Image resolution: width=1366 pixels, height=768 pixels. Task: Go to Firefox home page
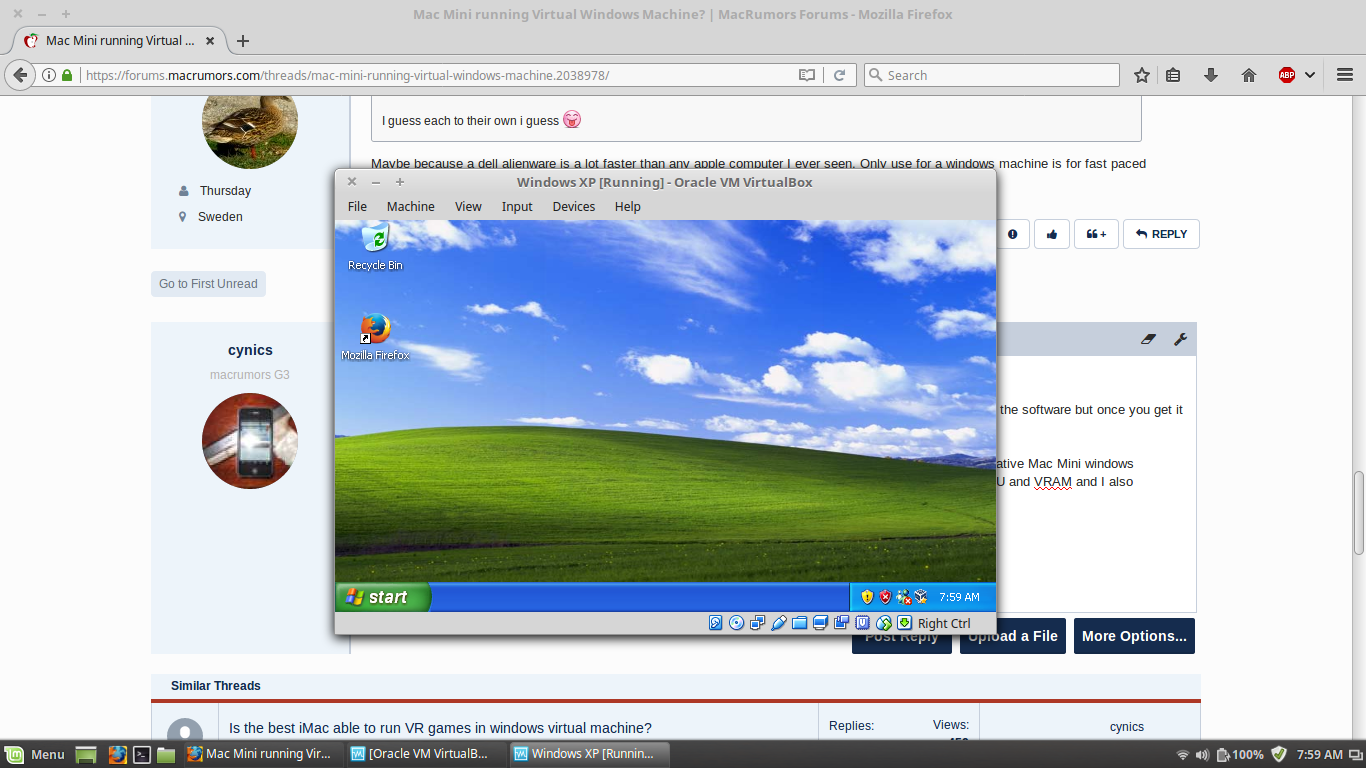tap(1249, 75)
